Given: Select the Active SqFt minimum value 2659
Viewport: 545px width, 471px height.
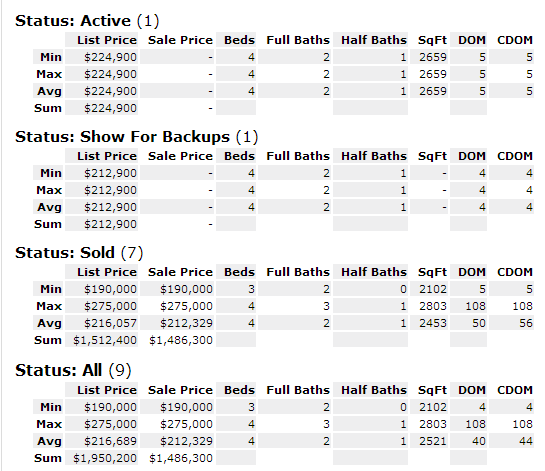Looking at the screenshot, I should point(433,57).
